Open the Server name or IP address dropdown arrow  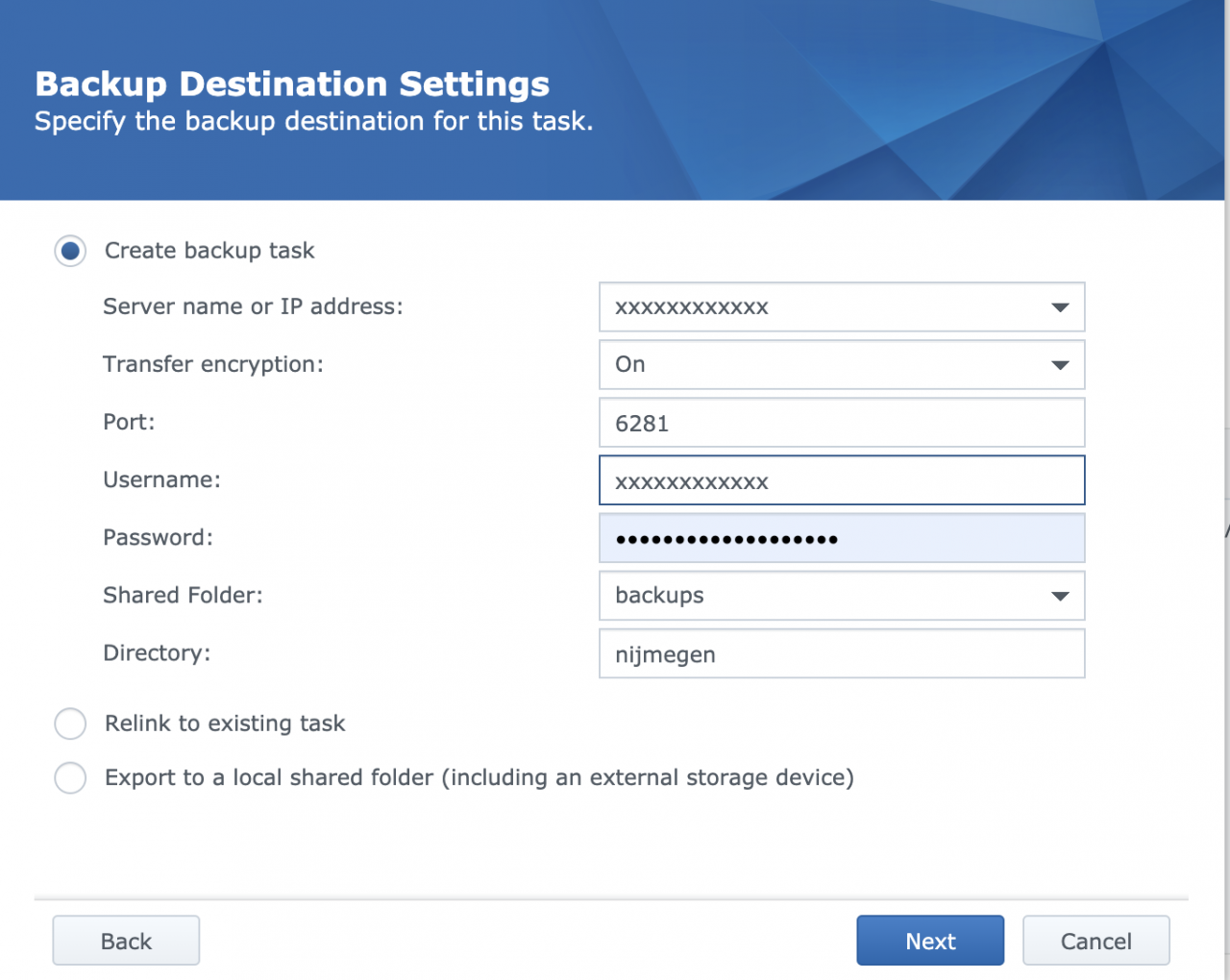(1059, 307)
